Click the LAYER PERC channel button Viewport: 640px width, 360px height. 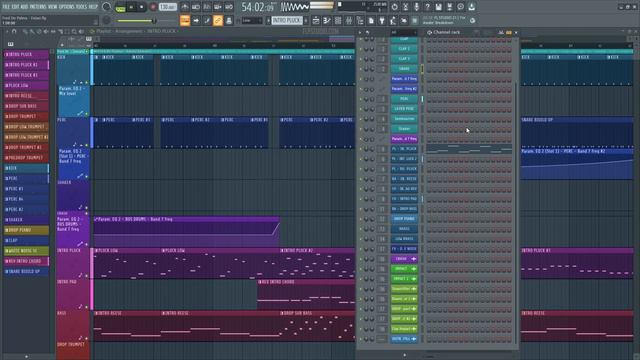coord(404,109)
